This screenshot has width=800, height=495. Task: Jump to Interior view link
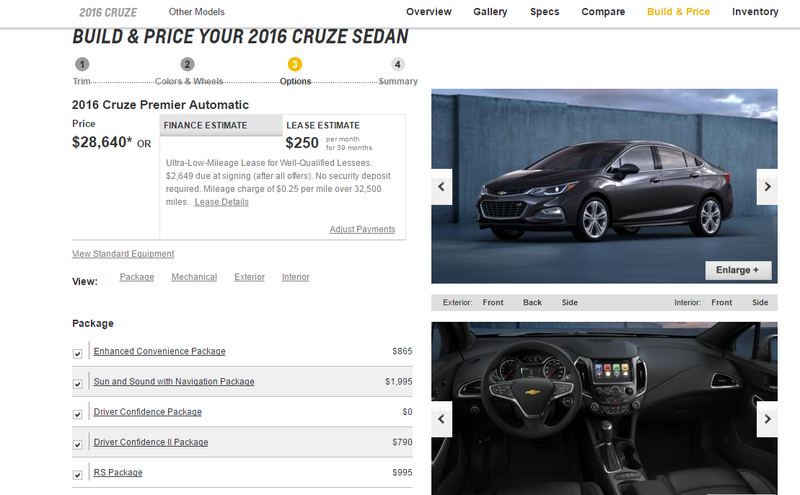[x=295, y=277]
